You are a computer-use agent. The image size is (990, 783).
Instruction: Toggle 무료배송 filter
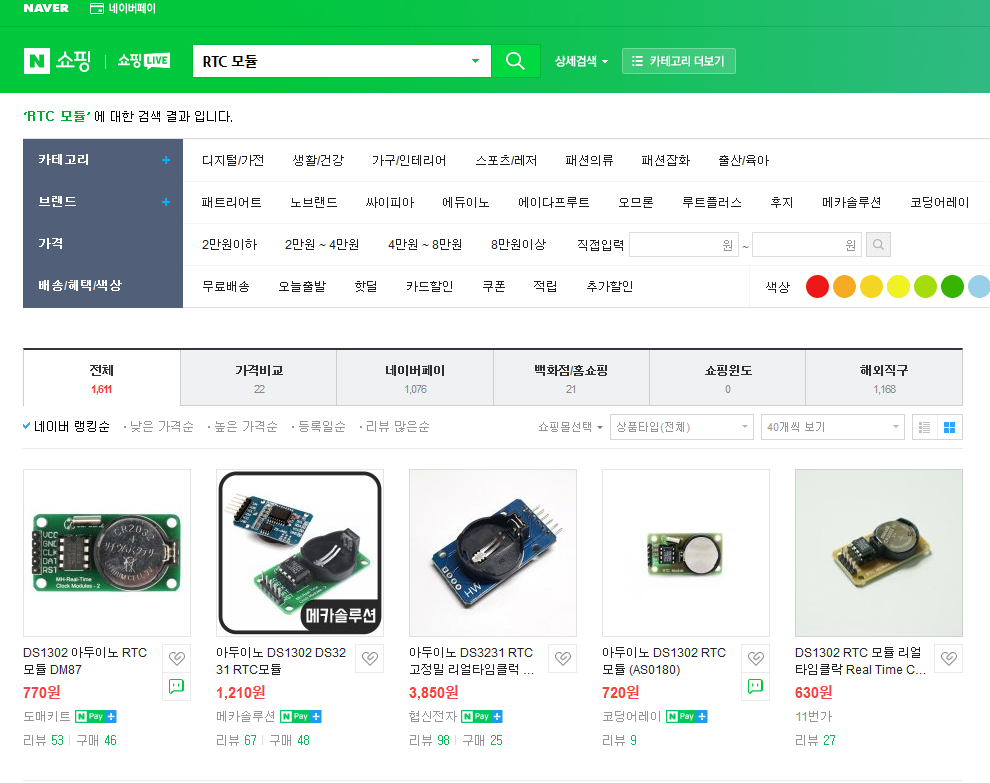pyautogui.click(x=225, y=287)
